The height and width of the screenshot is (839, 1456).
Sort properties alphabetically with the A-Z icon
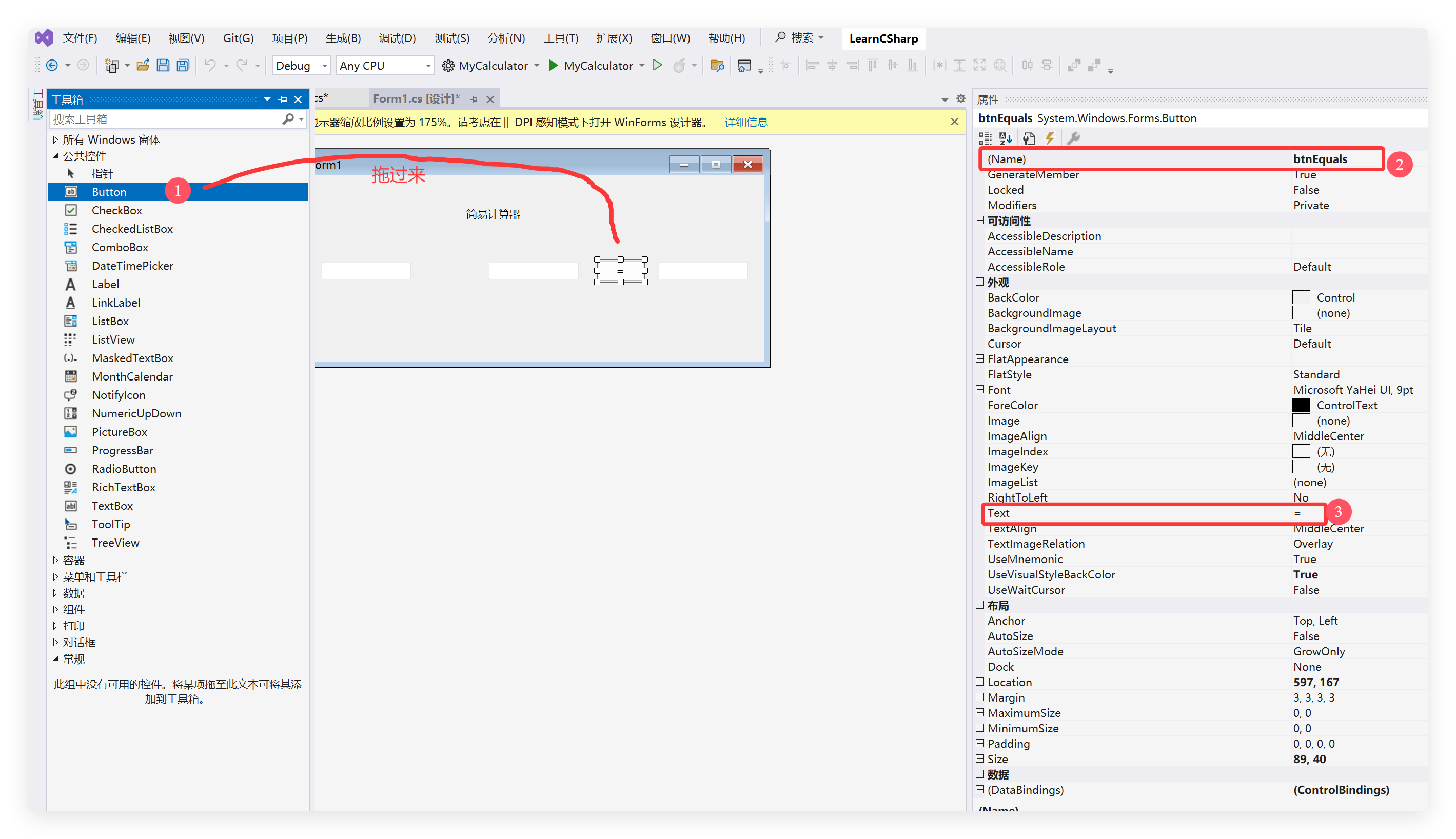point(1007,138)
